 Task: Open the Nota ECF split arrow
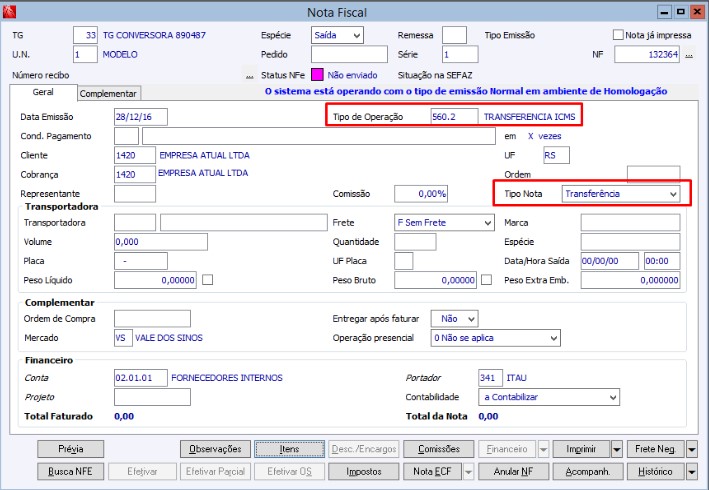tap(468, 471)
